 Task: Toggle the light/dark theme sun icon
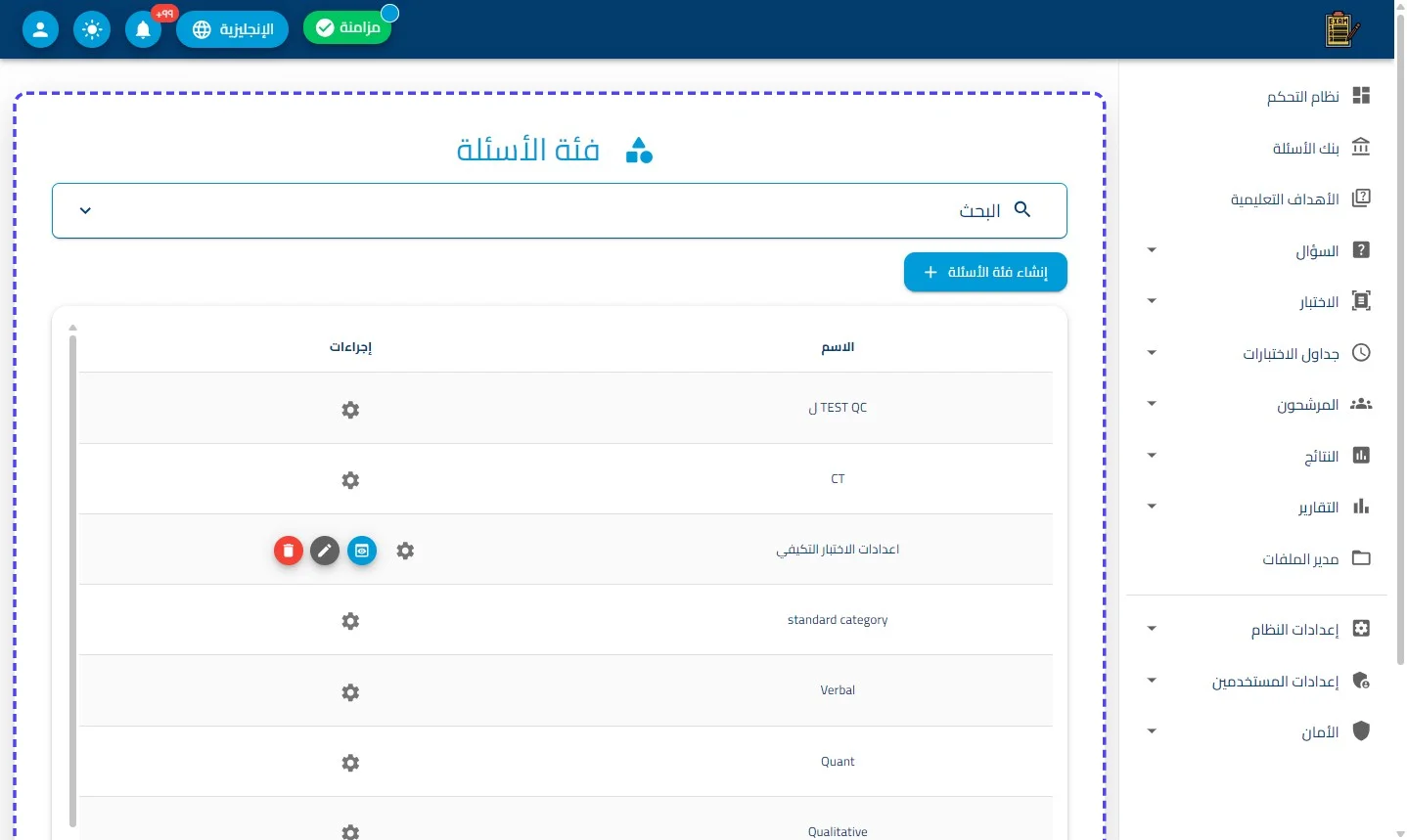tap(92, 29)
